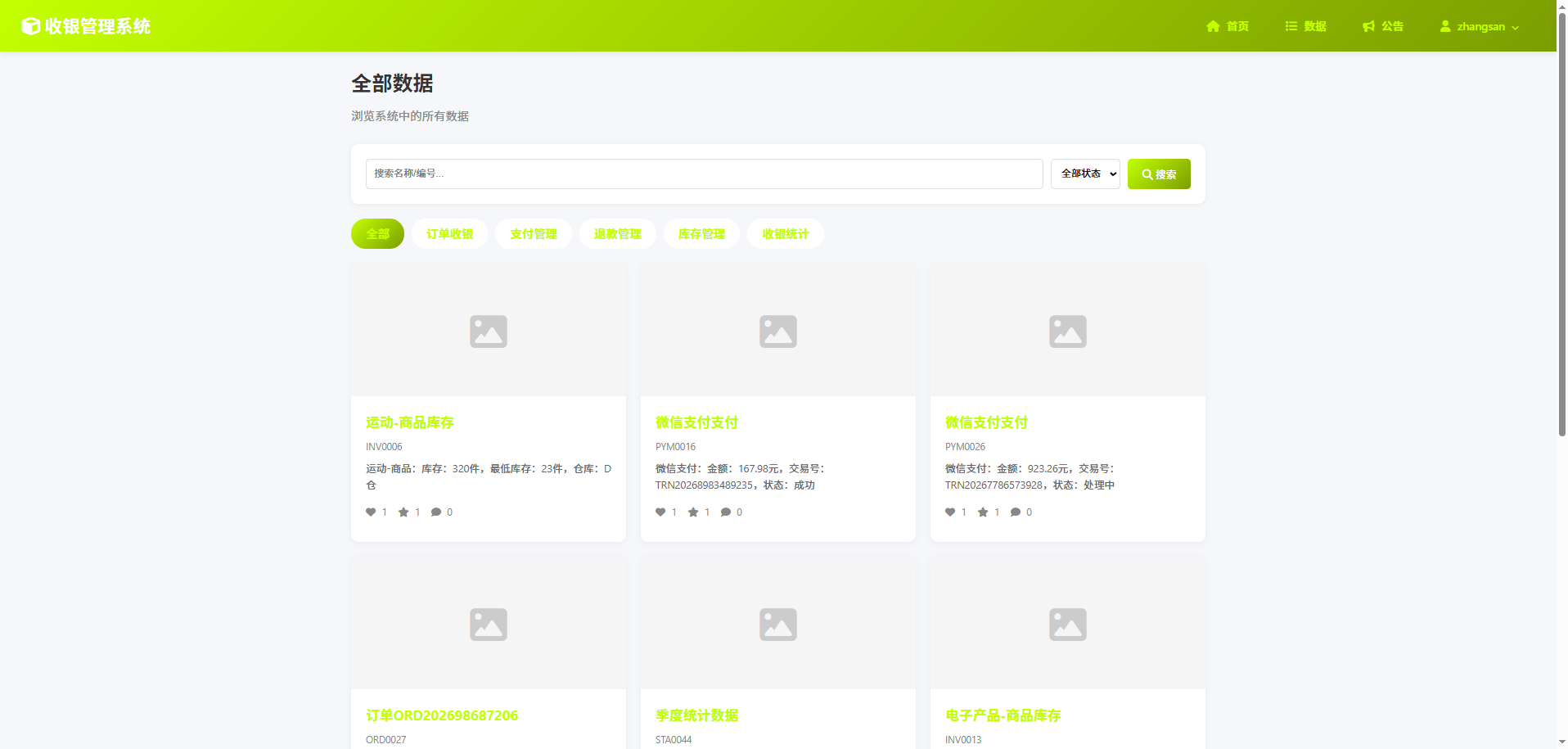
Task: Click the list icon beside 数据
Action: point(1291,26)
